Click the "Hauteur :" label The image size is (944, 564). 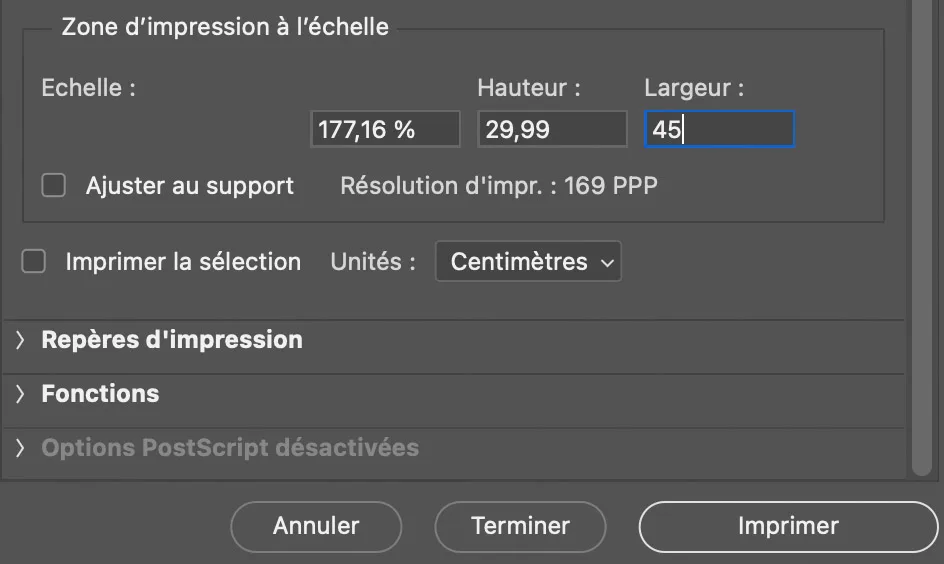tap(529, 88)
